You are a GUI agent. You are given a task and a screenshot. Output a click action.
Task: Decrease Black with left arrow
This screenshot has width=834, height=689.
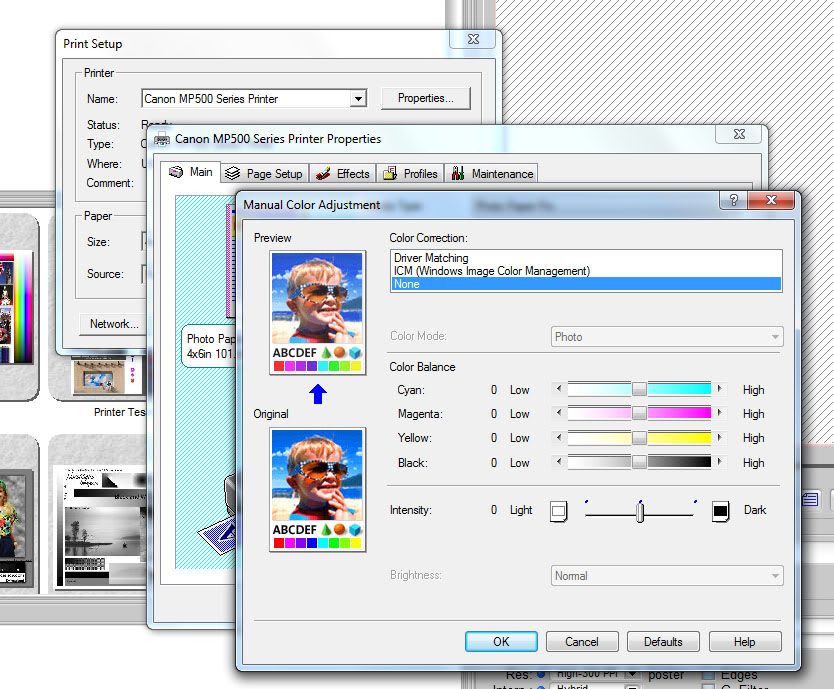click(x=558, y=462)
